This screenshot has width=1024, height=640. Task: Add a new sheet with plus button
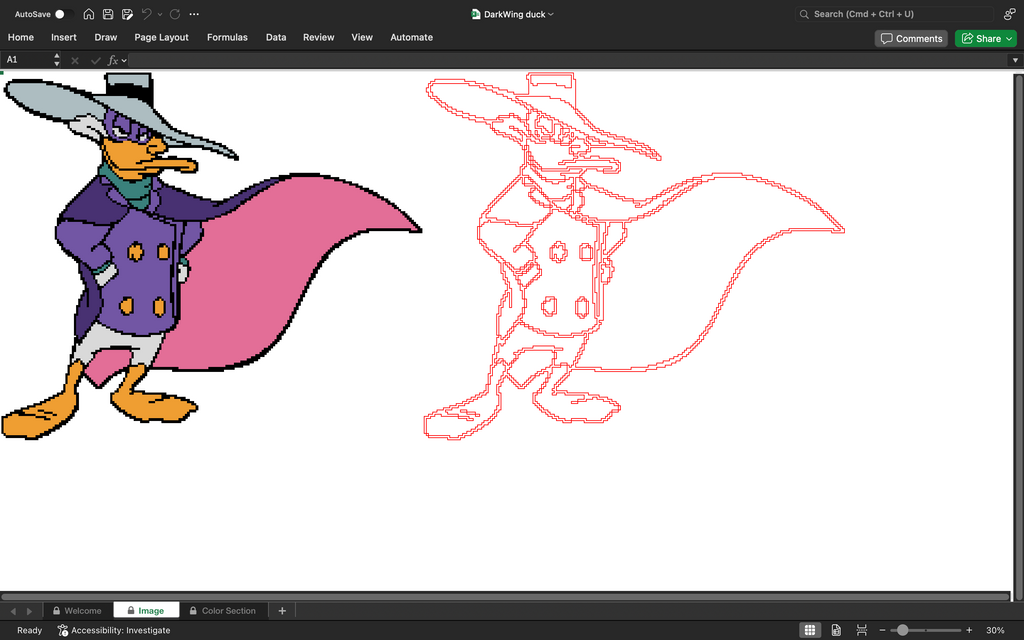click(282, 611)
